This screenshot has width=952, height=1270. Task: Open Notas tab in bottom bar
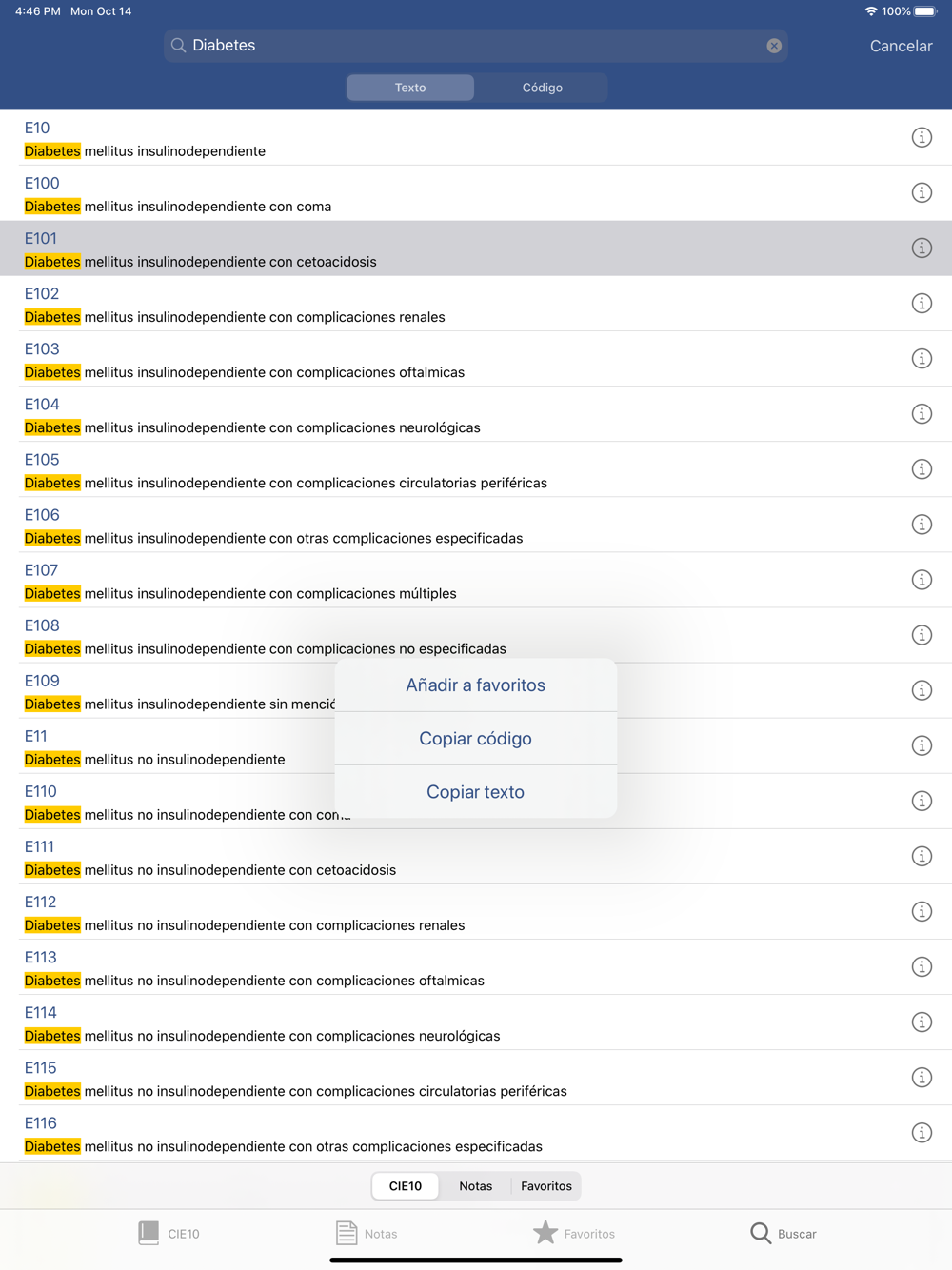(367, 1234)
